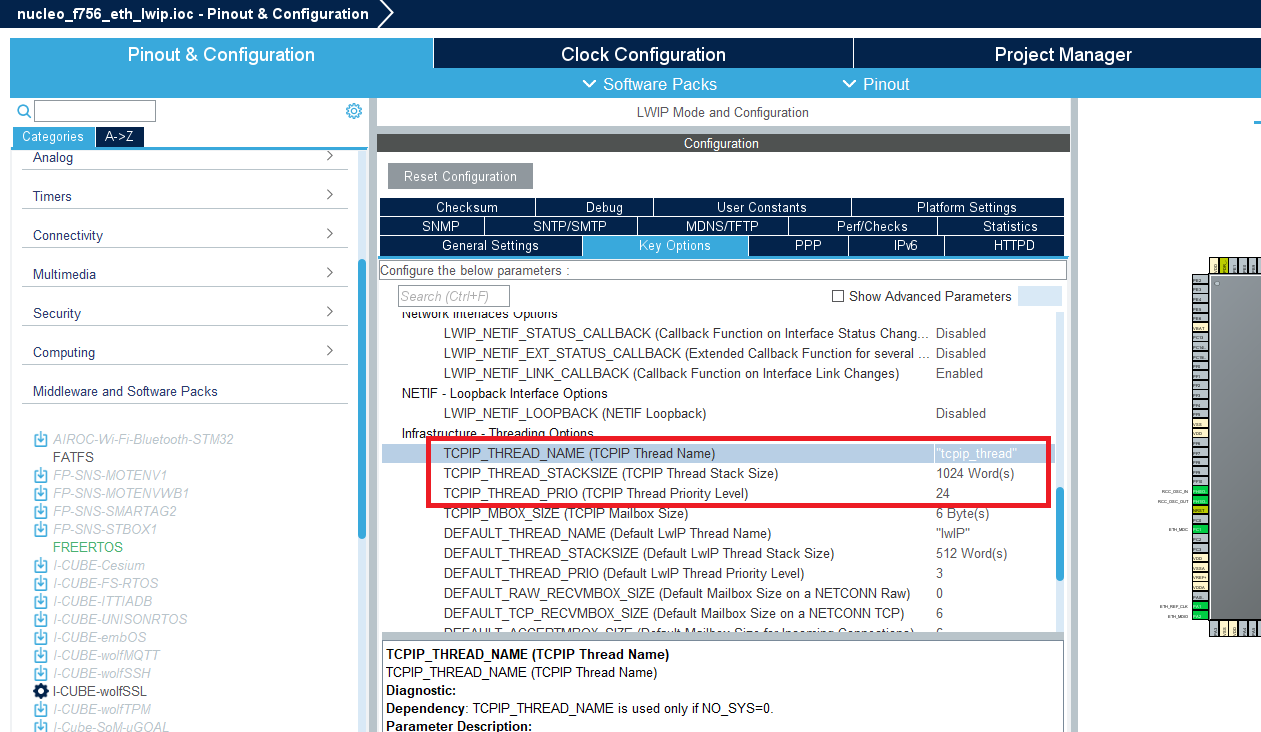Download the I-CUBE-wolfMQTT pack via its icon
Image resolution: width=1261 pixels, height=732 pixels.
(x=40, y=655)
